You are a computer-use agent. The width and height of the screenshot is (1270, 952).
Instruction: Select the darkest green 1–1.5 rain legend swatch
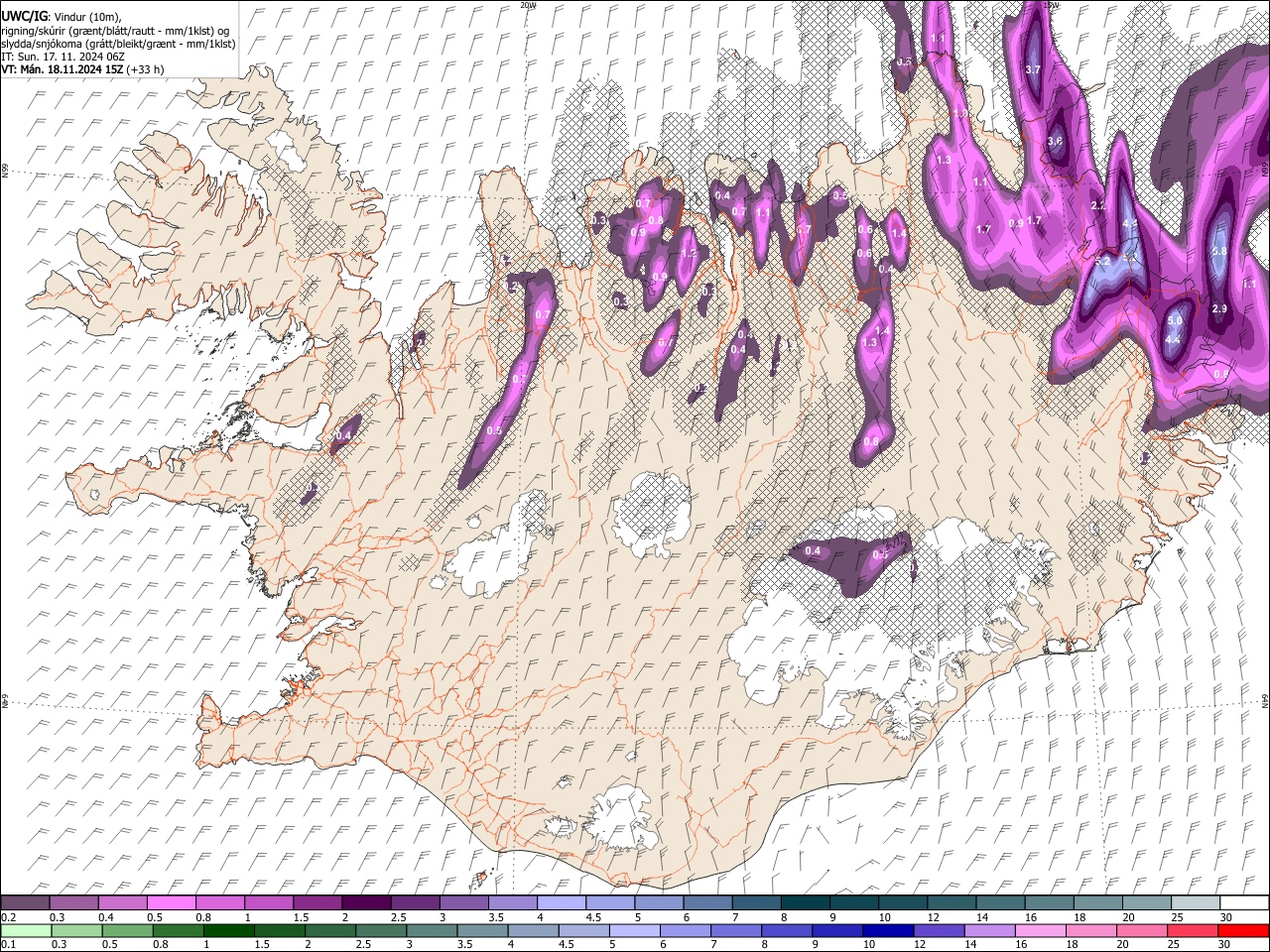coord(229,930)
